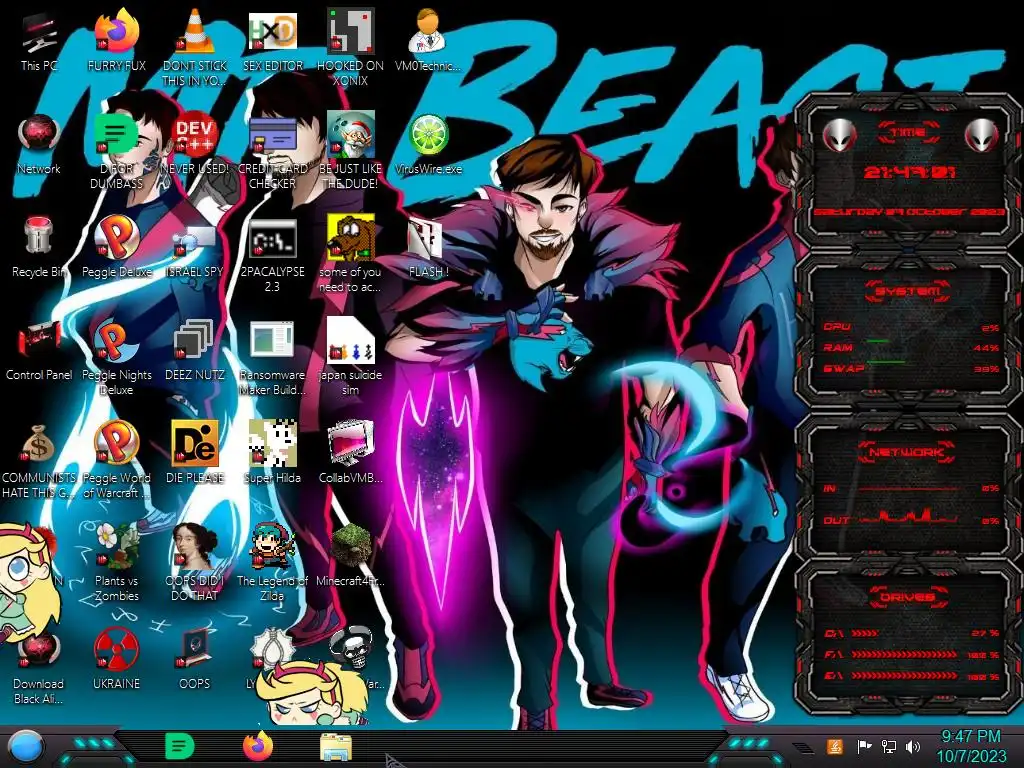Viewport: 1024px width, 768px height.
Task: Open the 2PACALYPSE 2.3 console shortcut
Action: [273, 255]
